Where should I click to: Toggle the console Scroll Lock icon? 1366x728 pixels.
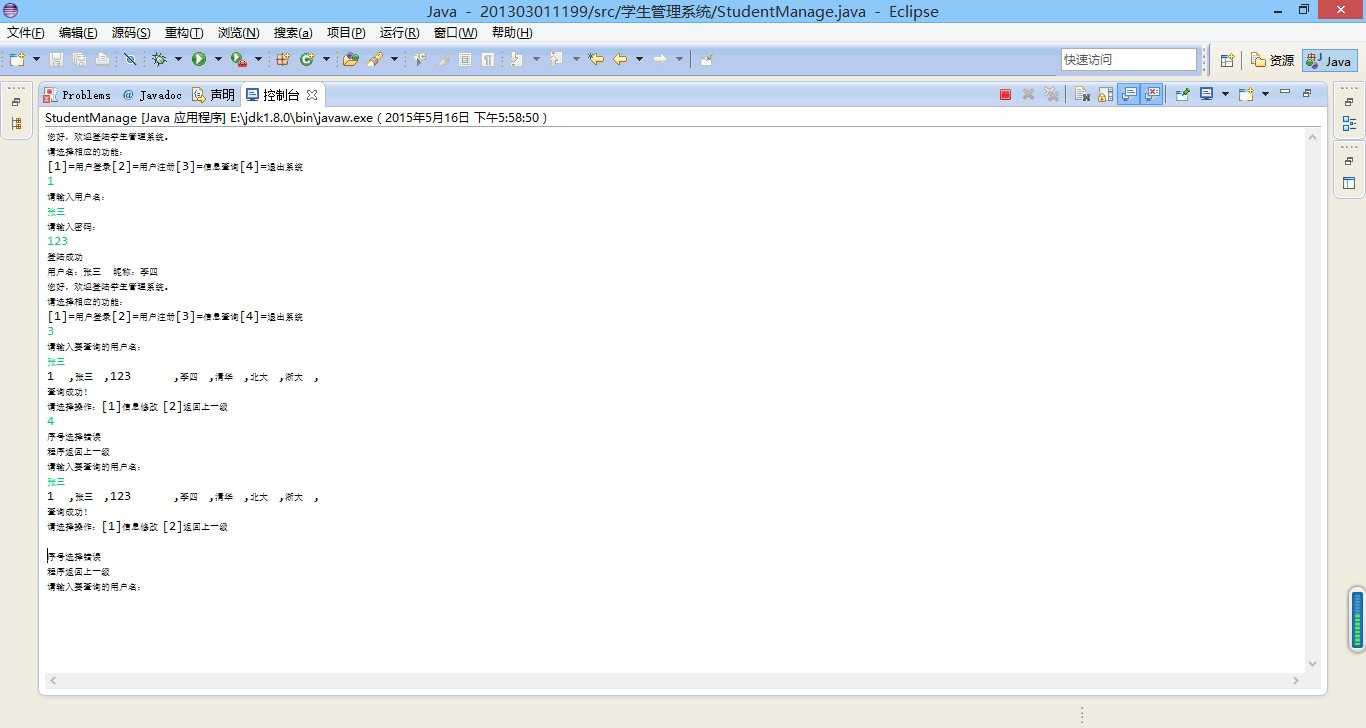(x=1105, y=94)
